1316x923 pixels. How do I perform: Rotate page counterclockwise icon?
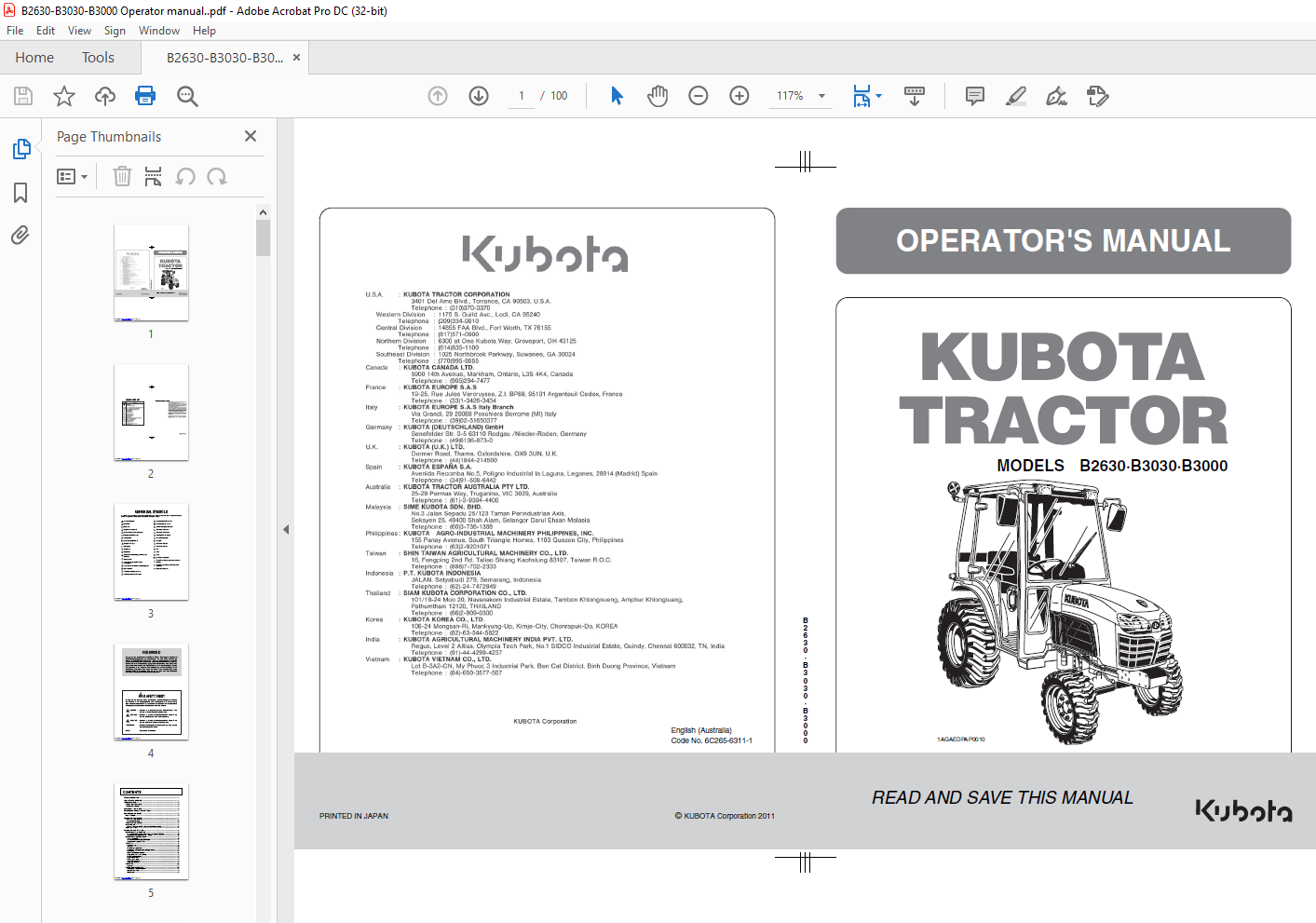[x=185, y=176]
